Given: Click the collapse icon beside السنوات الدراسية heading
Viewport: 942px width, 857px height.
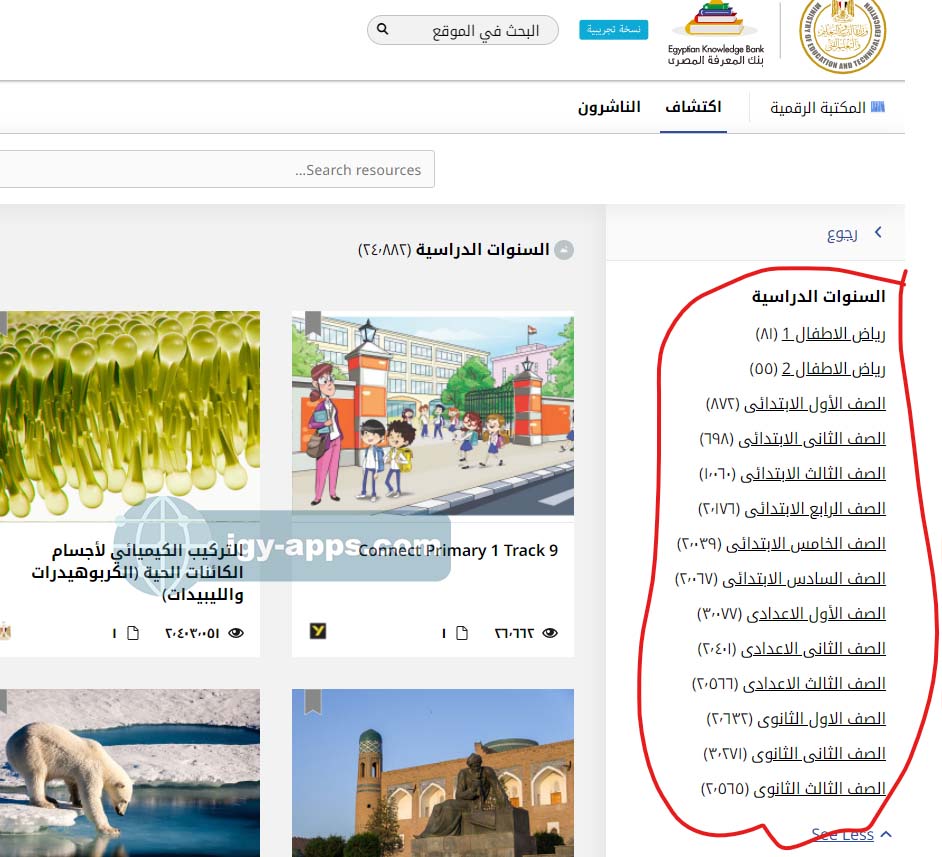Looking at the screenshot, I should pyautogui.click(x=564, y=250).
